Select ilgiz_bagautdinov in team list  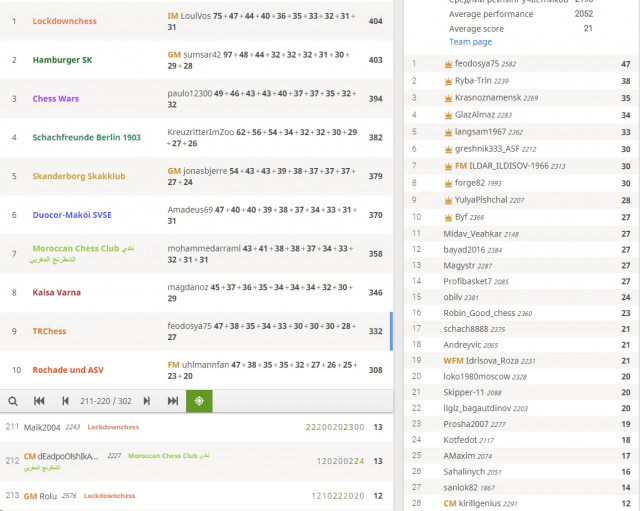coord(477,408)
